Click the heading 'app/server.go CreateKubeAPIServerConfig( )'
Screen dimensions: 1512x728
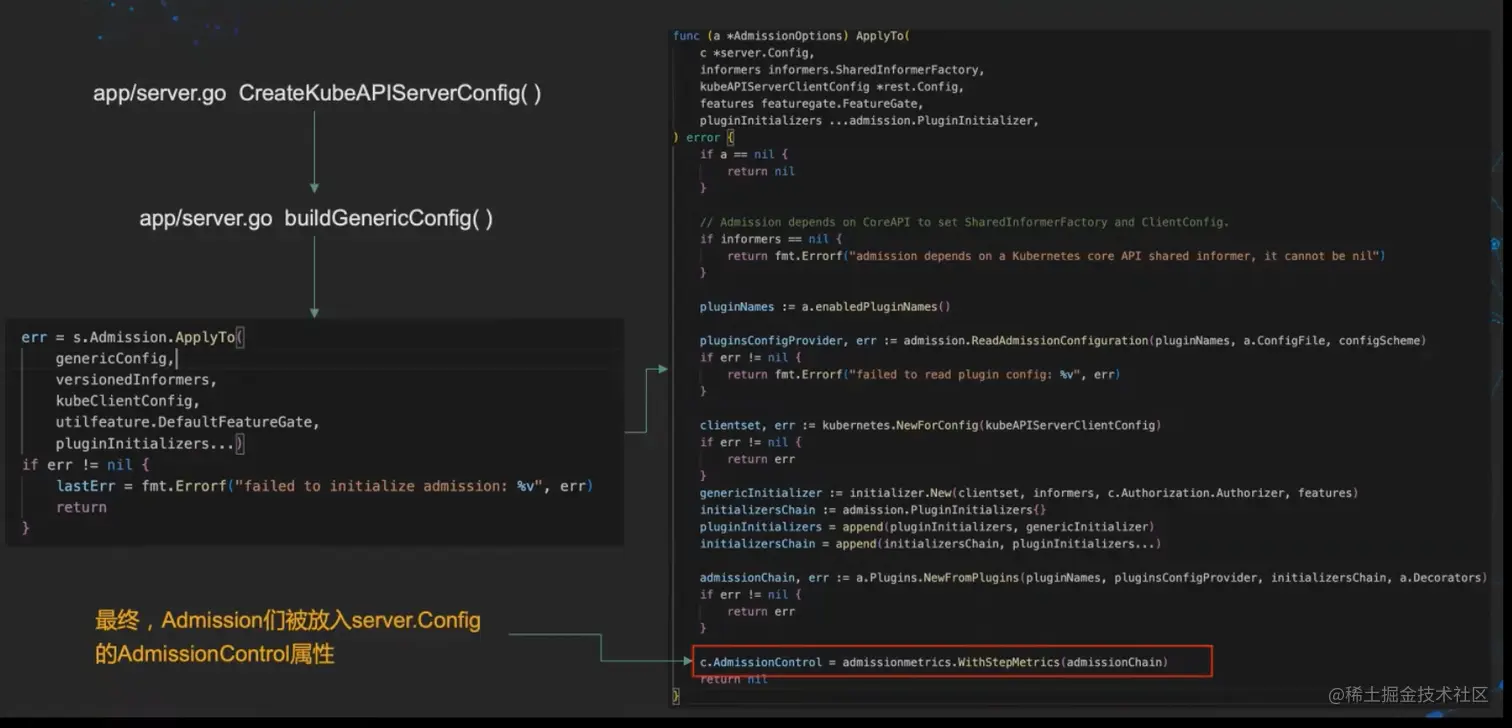coord(317,94)
